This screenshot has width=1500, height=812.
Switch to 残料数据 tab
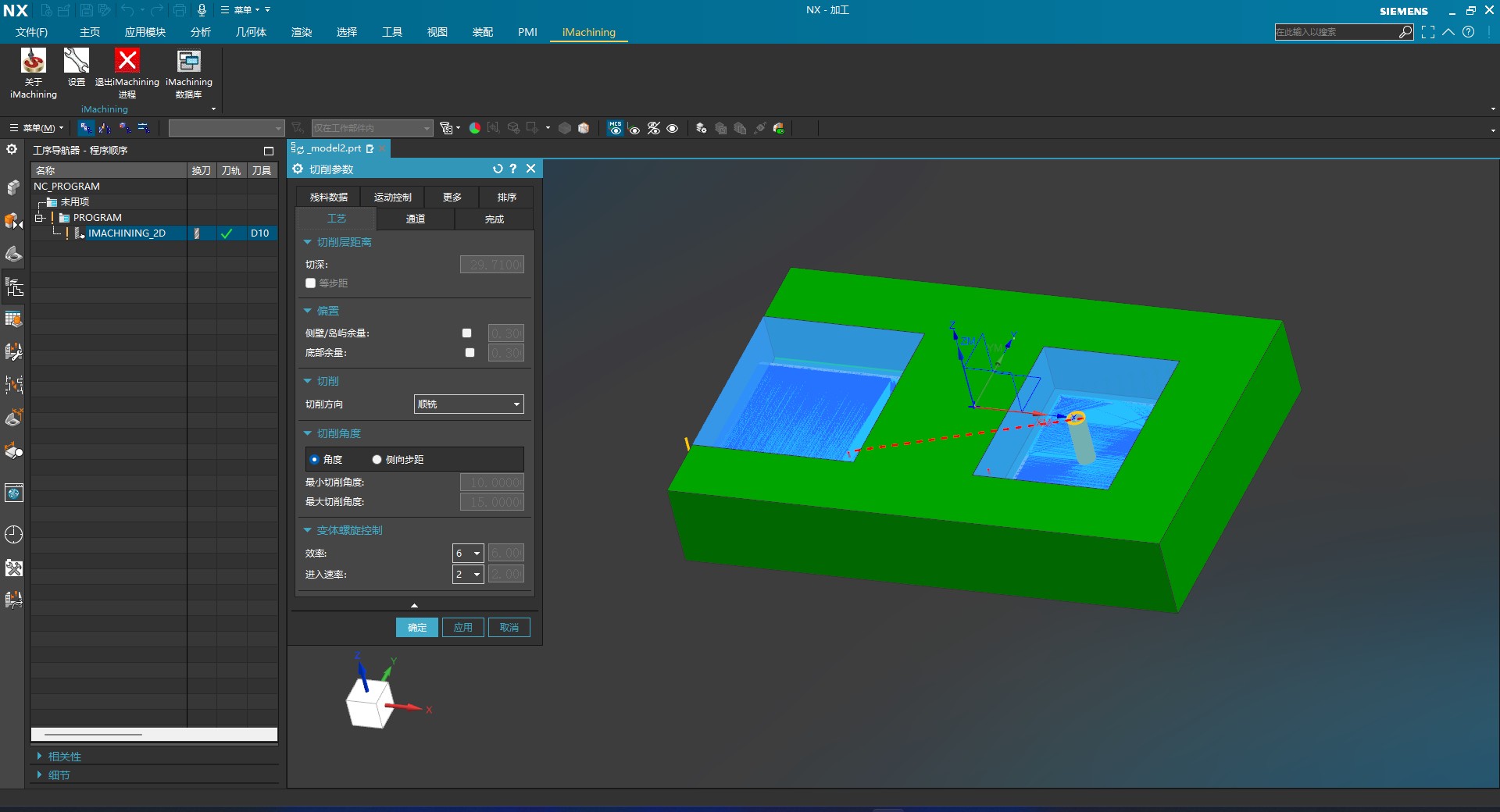click(329, 198)
